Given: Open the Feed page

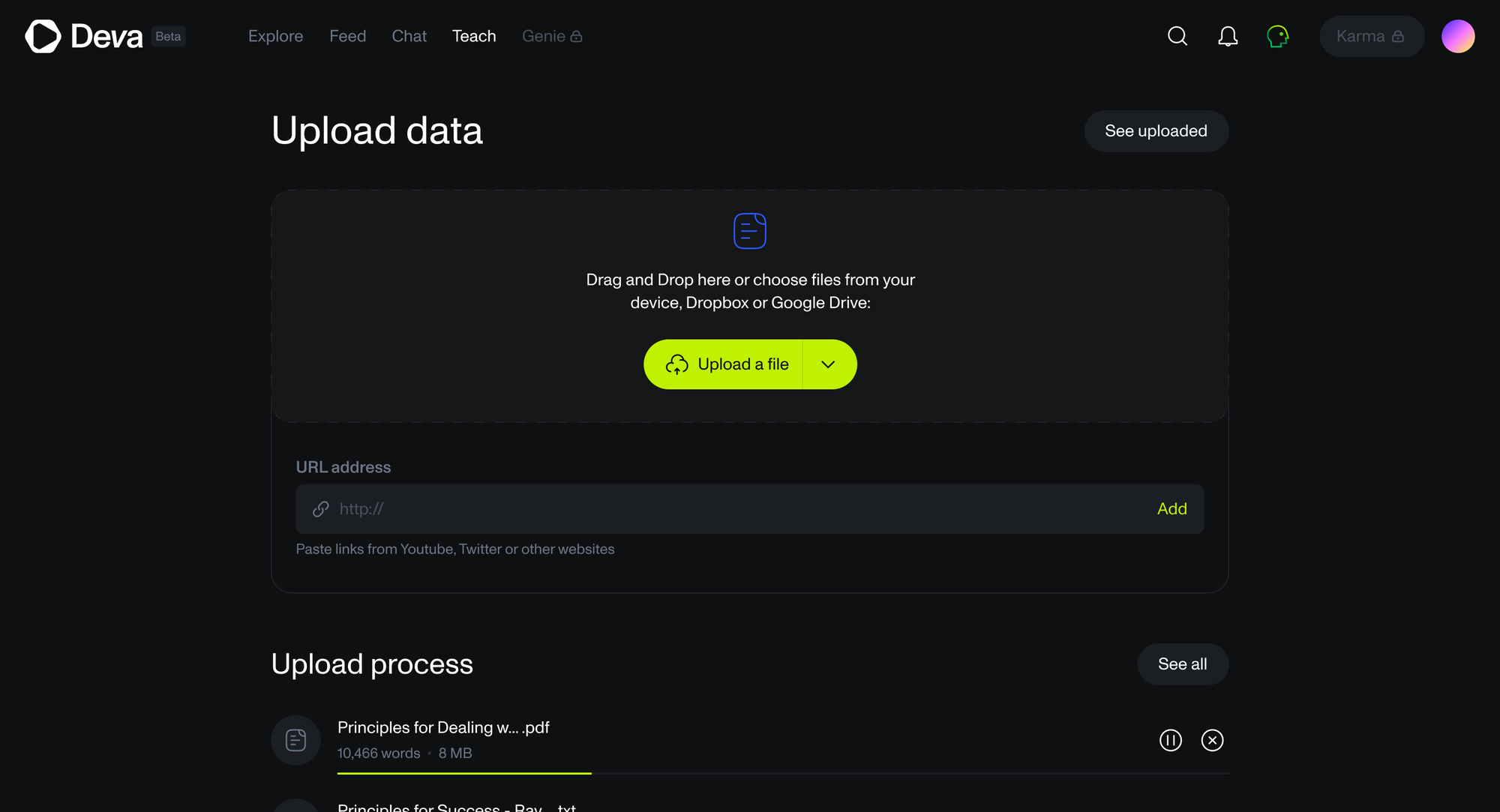Looking at the screenshot, I should pos(347,36).
